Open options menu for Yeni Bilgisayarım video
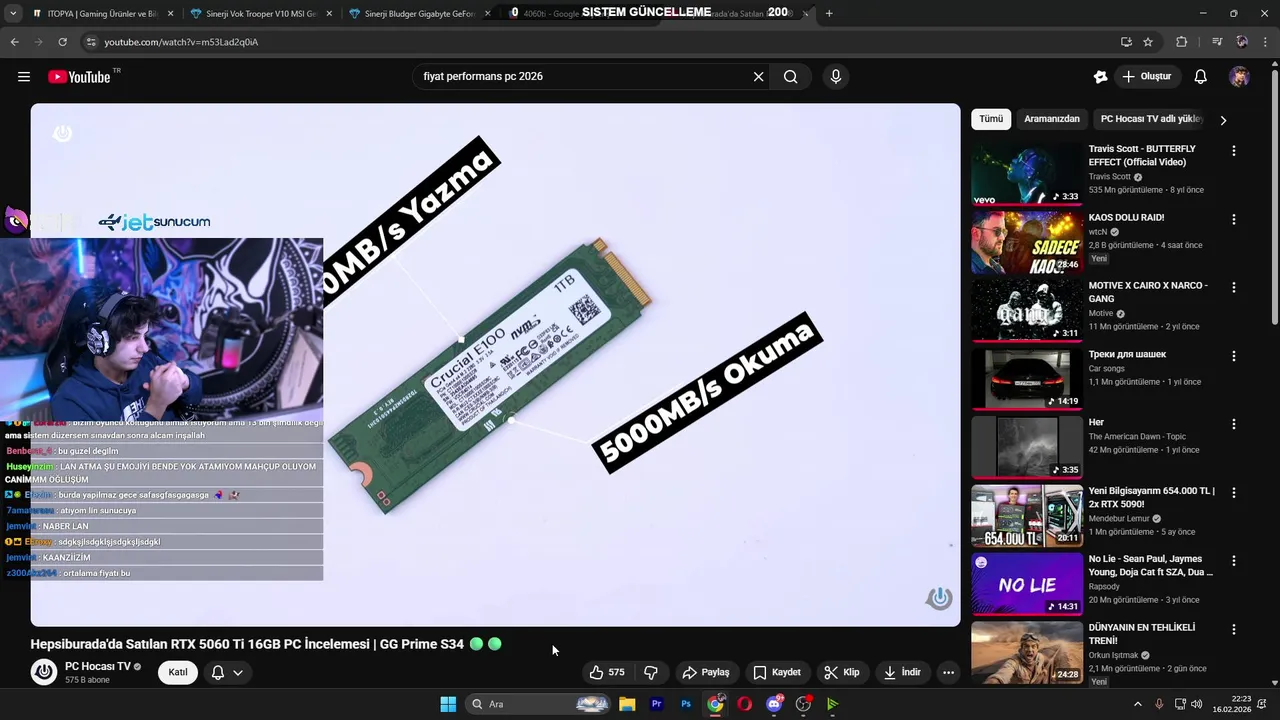 [1234, 493]
